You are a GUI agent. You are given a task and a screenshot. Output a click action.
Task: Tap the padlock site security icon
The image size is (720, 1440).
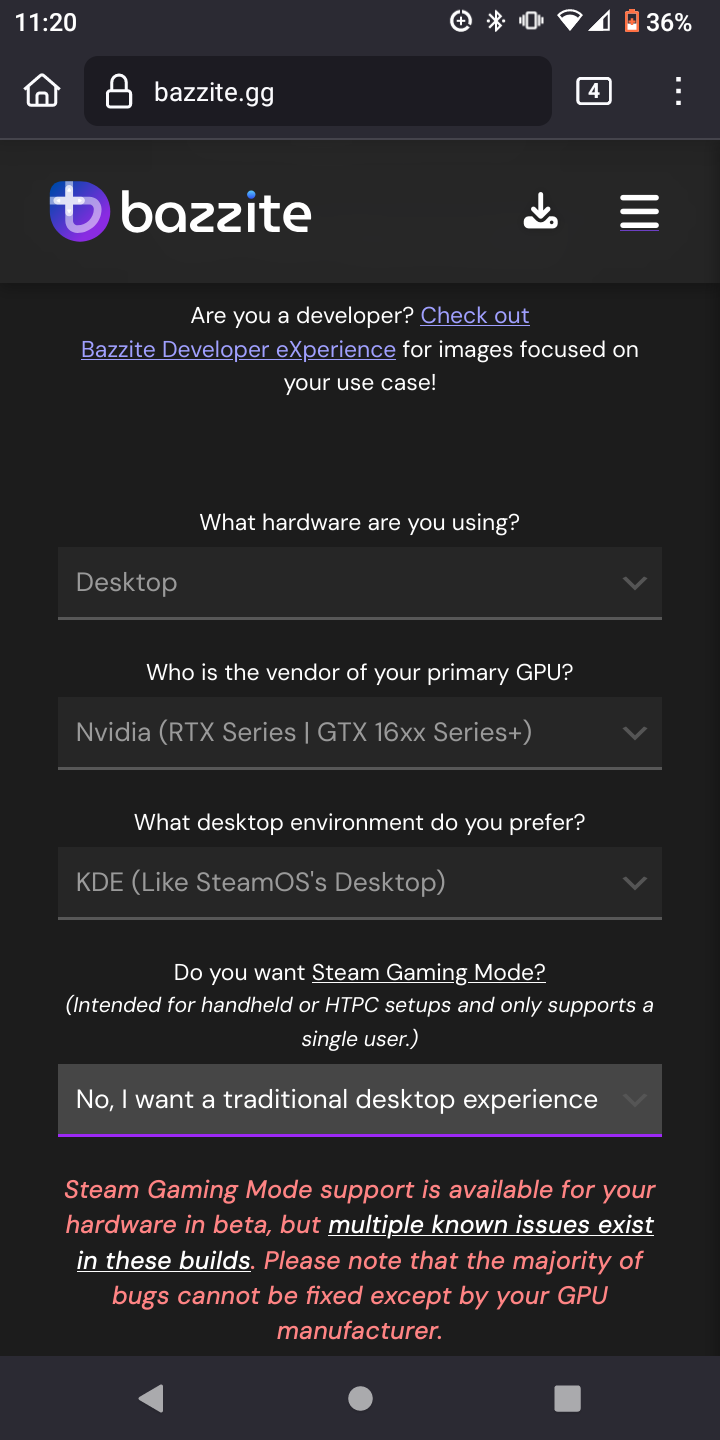119,92
